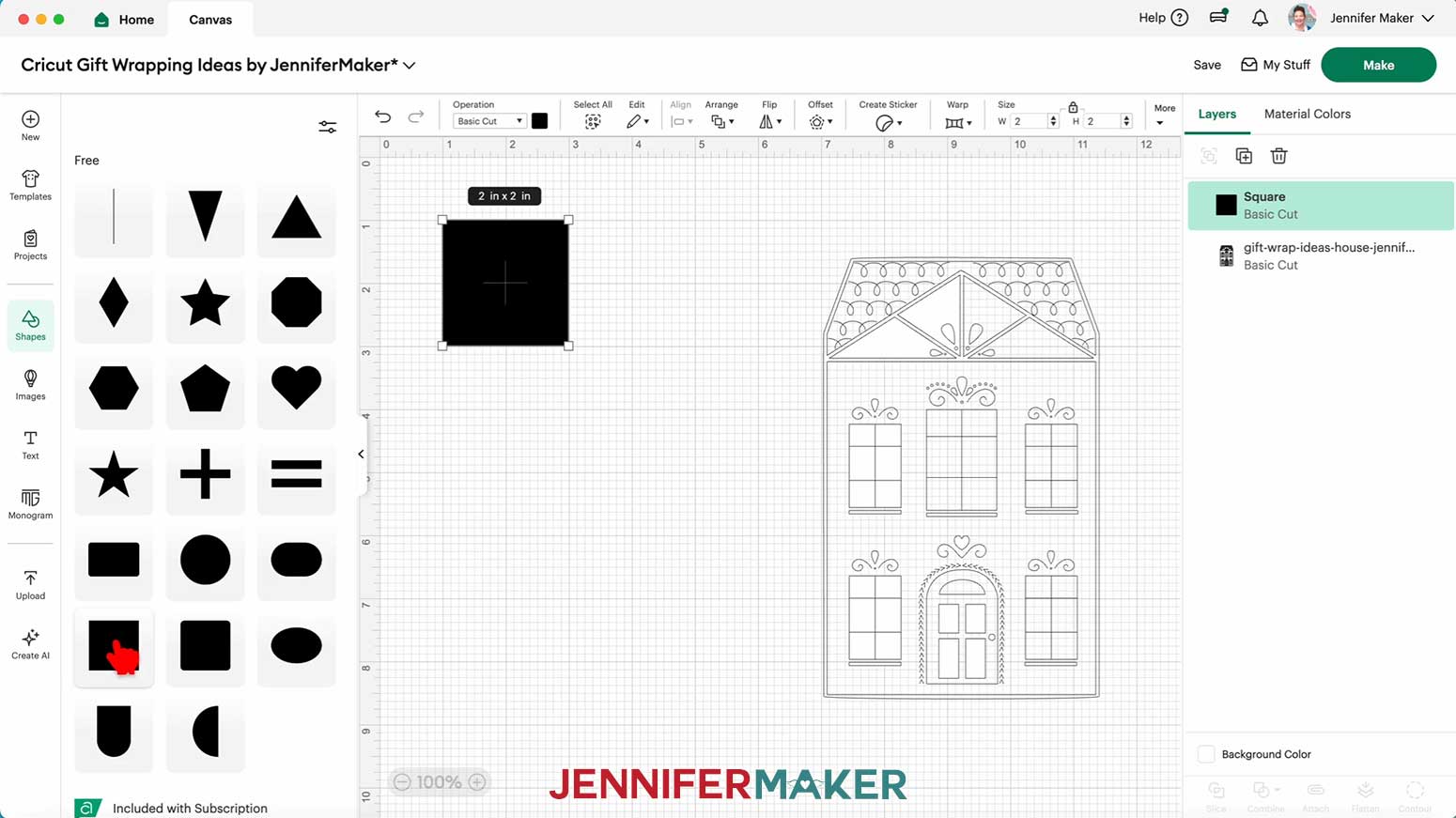Select the house design on canvas
The image size is (1456, 818).
coord(961,477)
